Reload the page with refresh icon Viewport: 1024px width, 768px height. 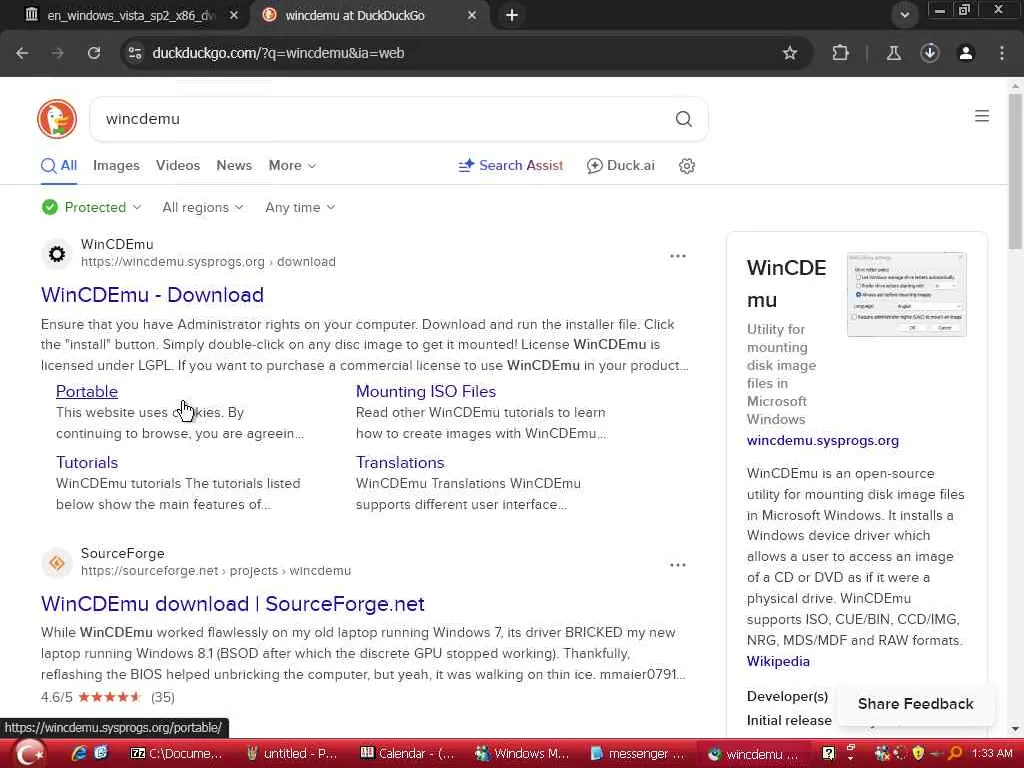(x=94, y=53)
